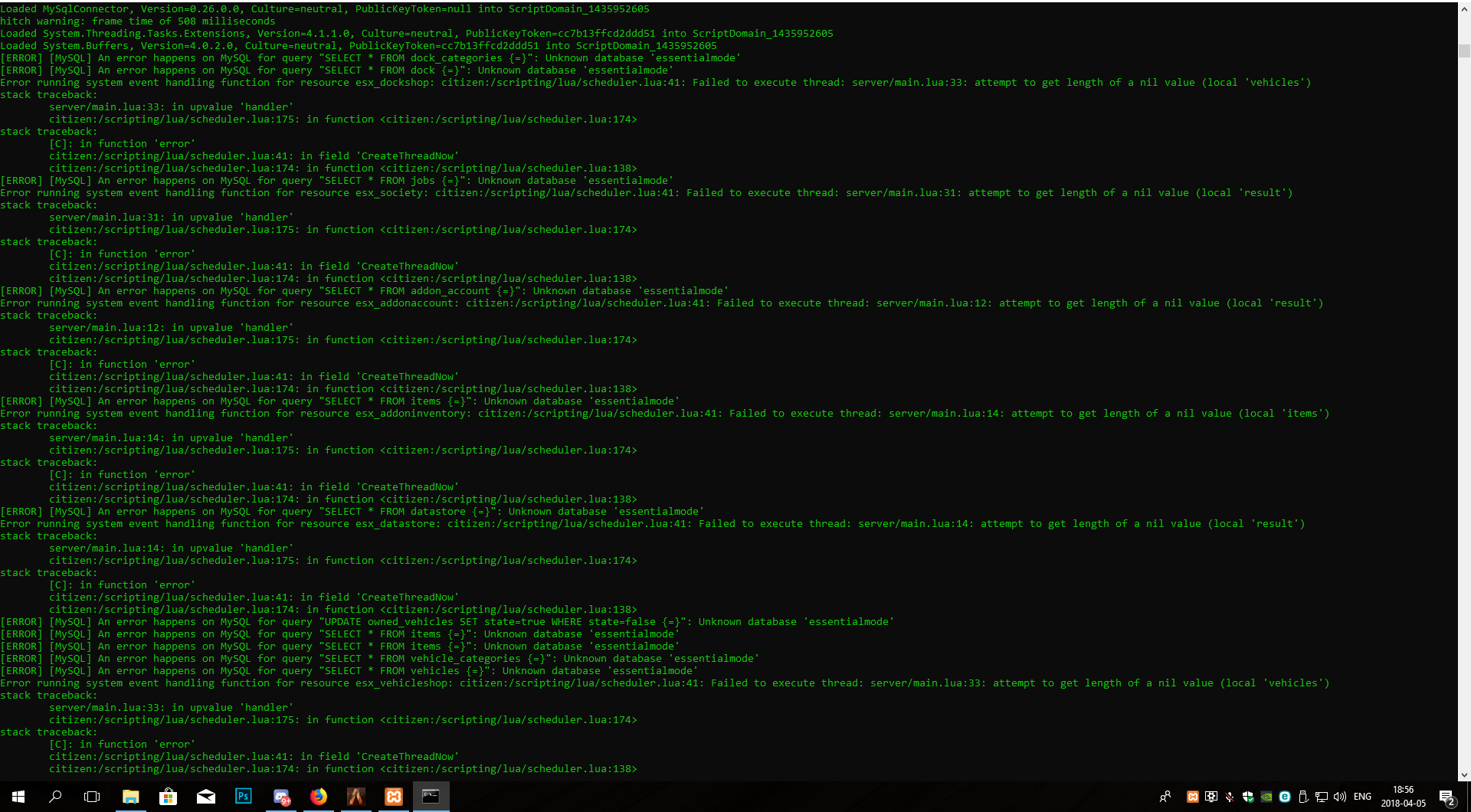Open File Explorer from the taskbar
1471x812 pixels.
131,797
